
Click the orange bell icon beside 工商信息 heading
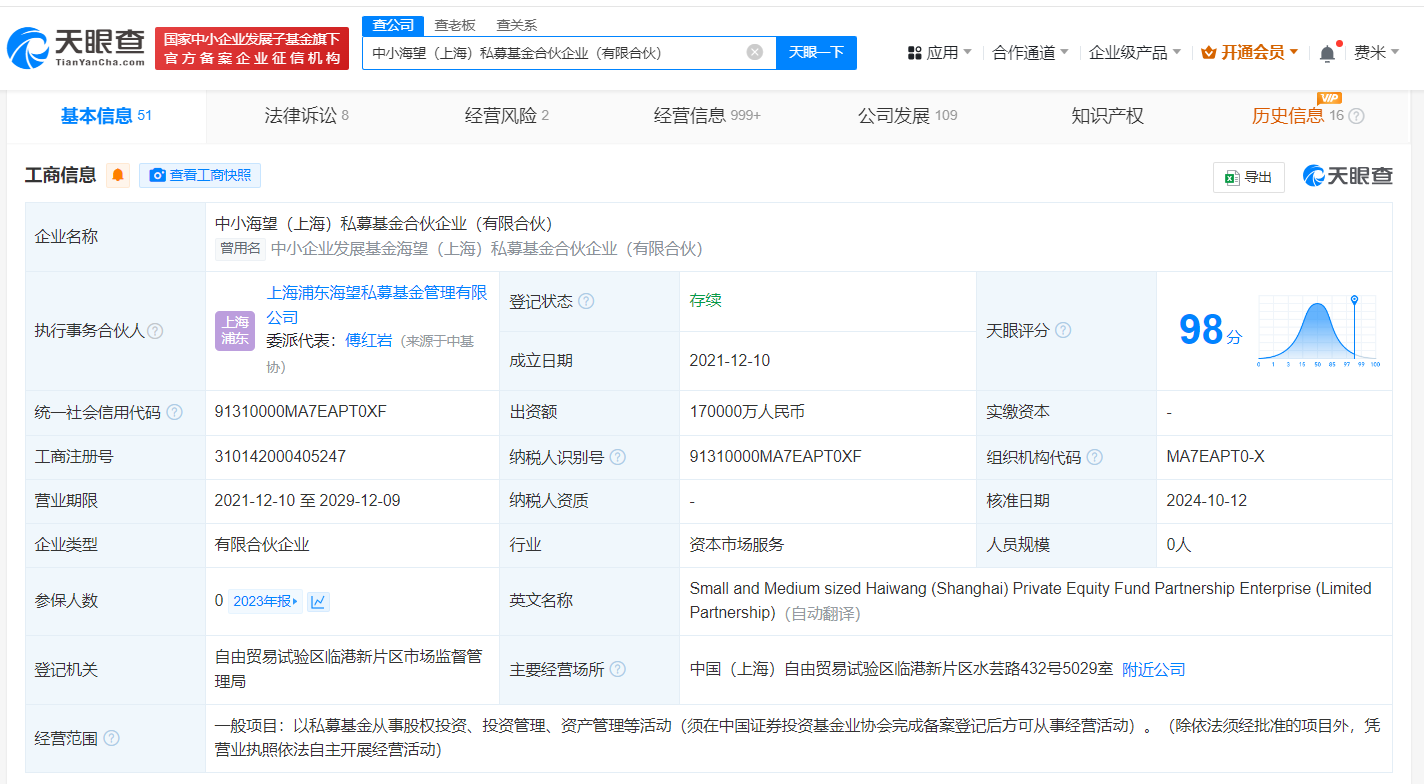pyautogui.click(x=118, y=175)
